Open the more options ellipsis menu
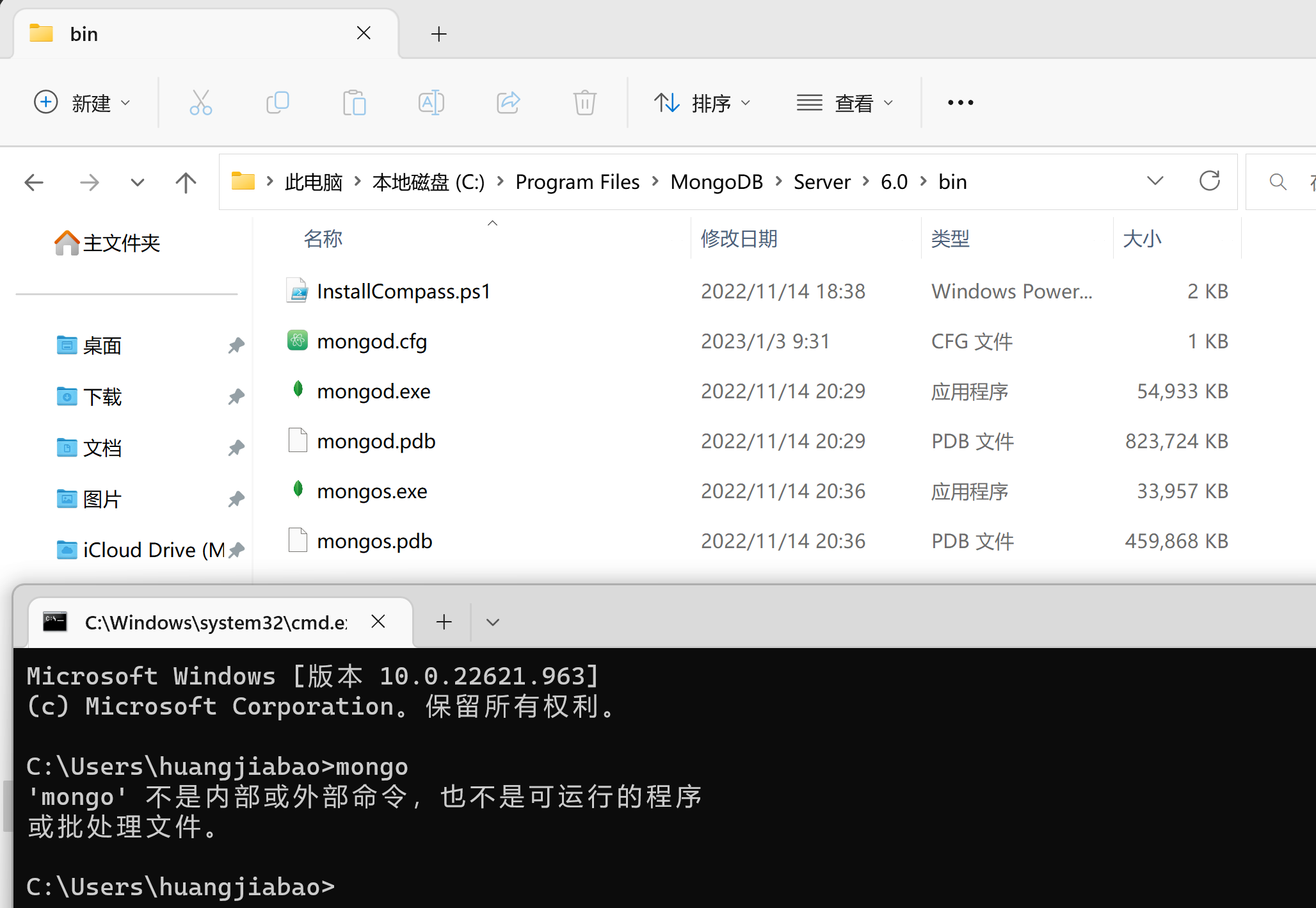 [x=961, y=102]
